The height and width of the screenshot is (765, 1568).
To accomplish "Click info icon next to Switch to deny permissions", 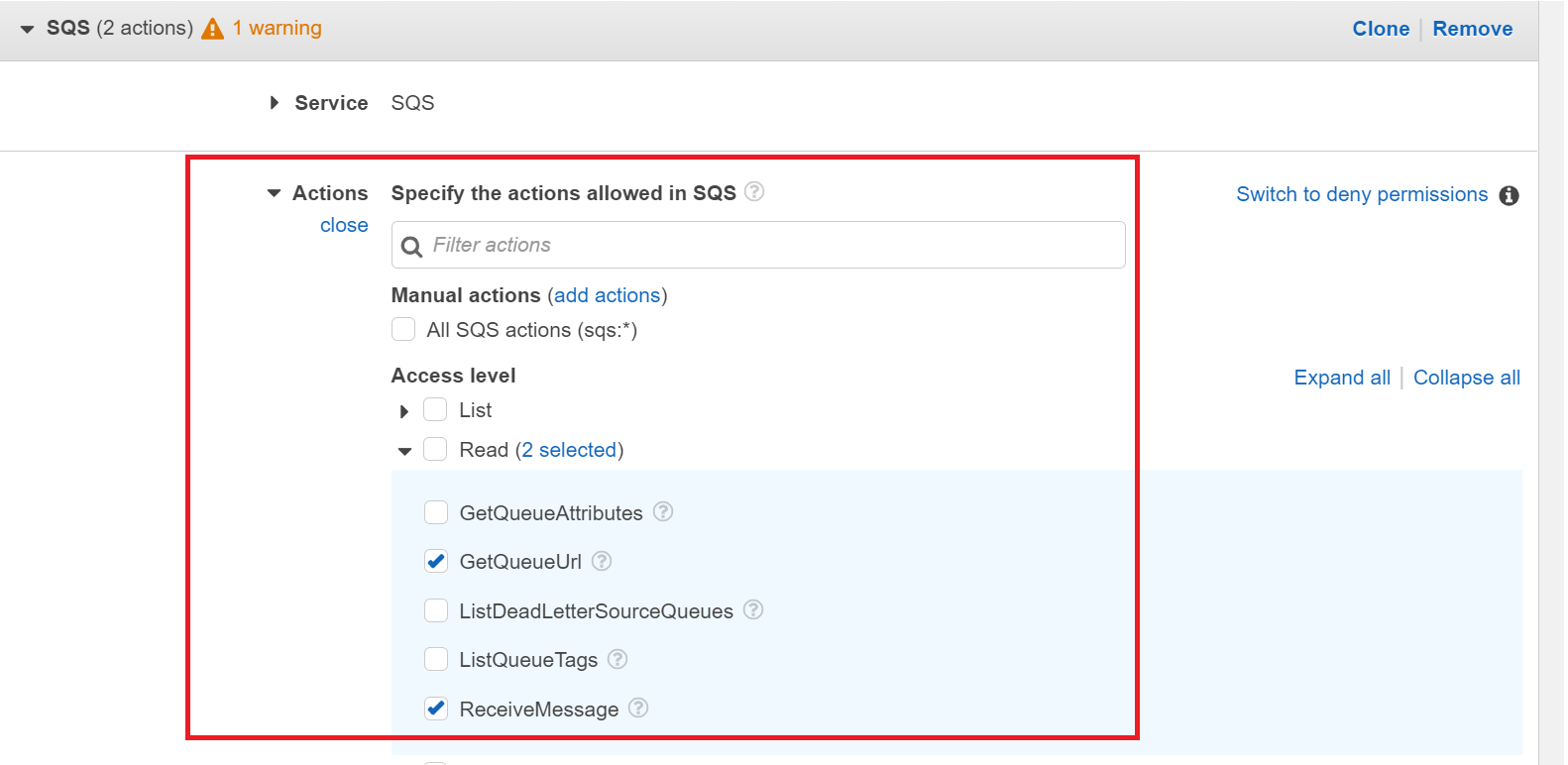I will tap(1509, 195).
